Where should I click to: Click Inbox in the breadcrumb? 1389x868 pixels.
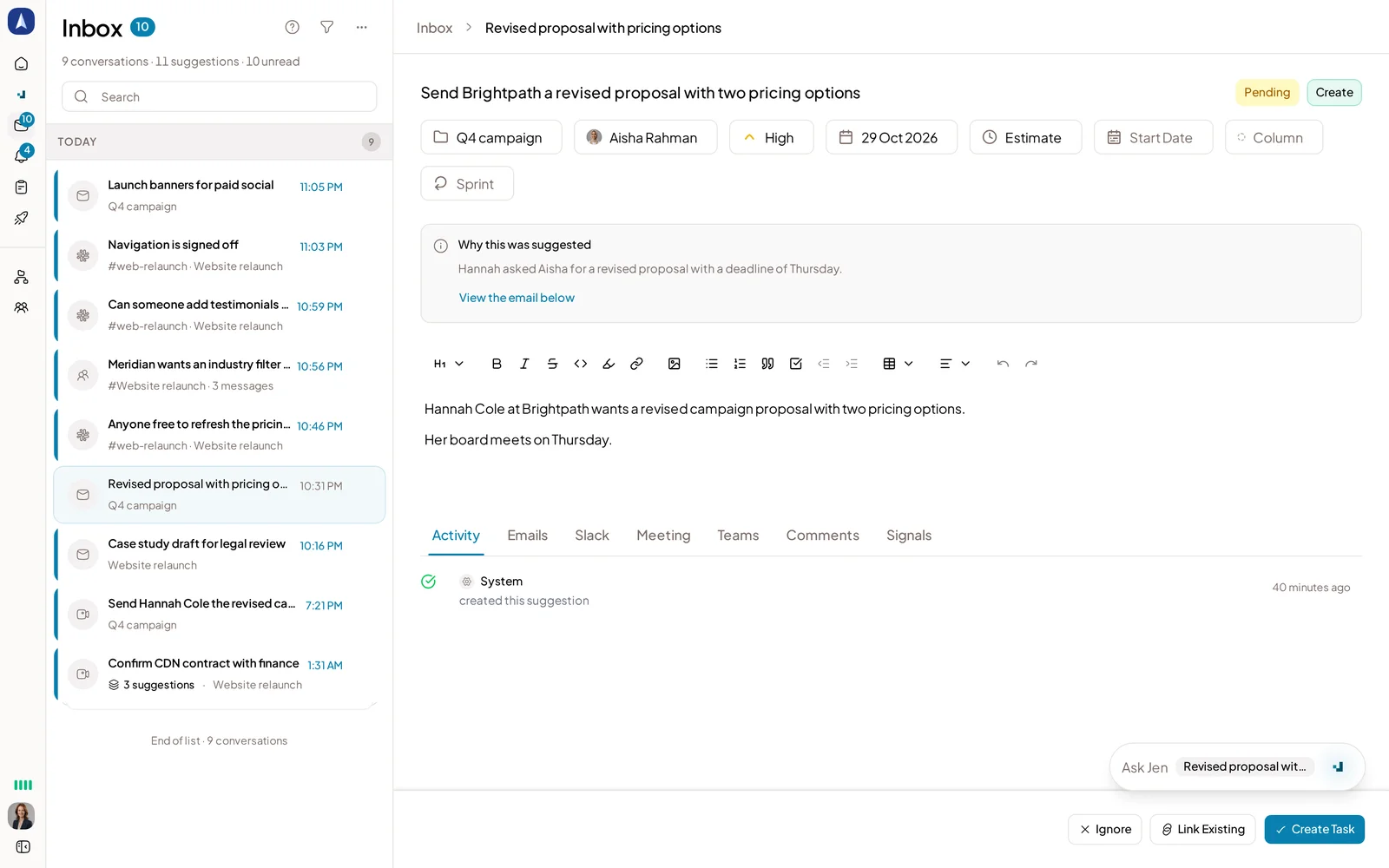tap(434, 28)
